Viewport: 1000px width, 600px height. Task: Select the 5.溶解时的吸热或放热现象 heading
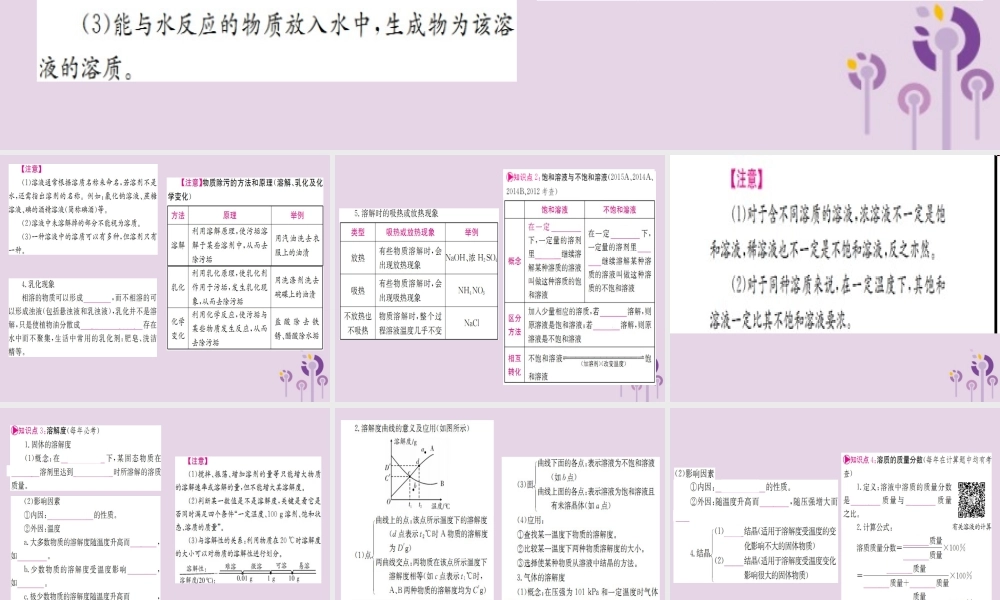pyautogui.click(x=397, y=214)
